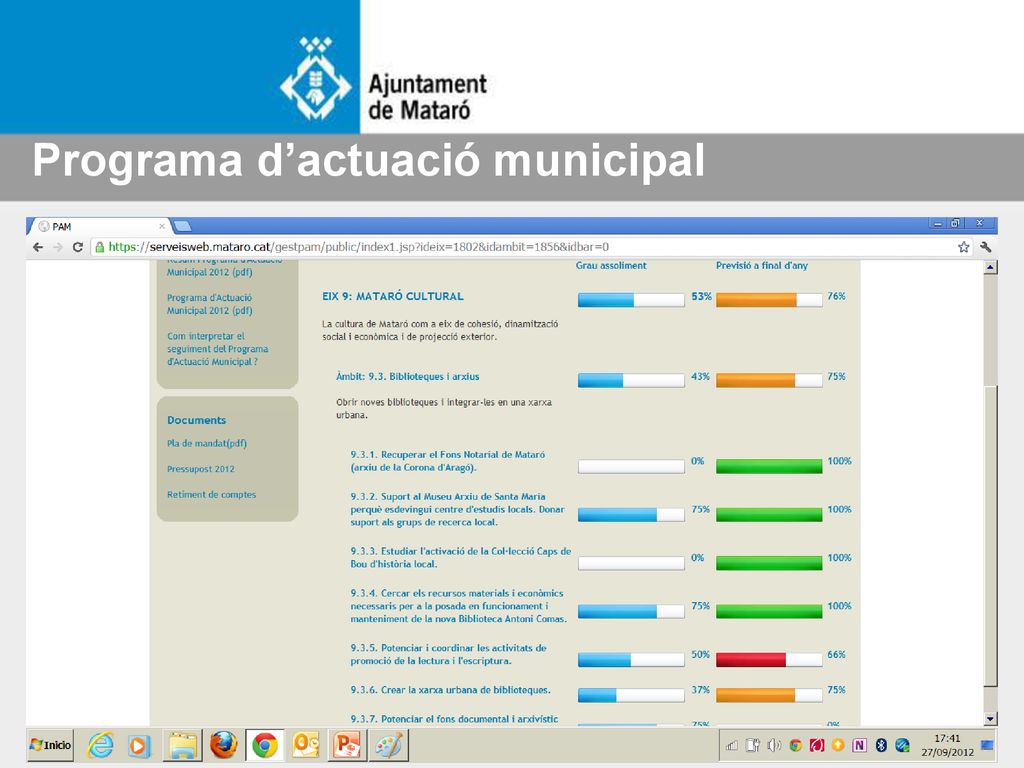Open item 9.3.4 Biblioteca Antoni Comas
Viewport: 1024px width, 768px height.
(x=458, y=606)
